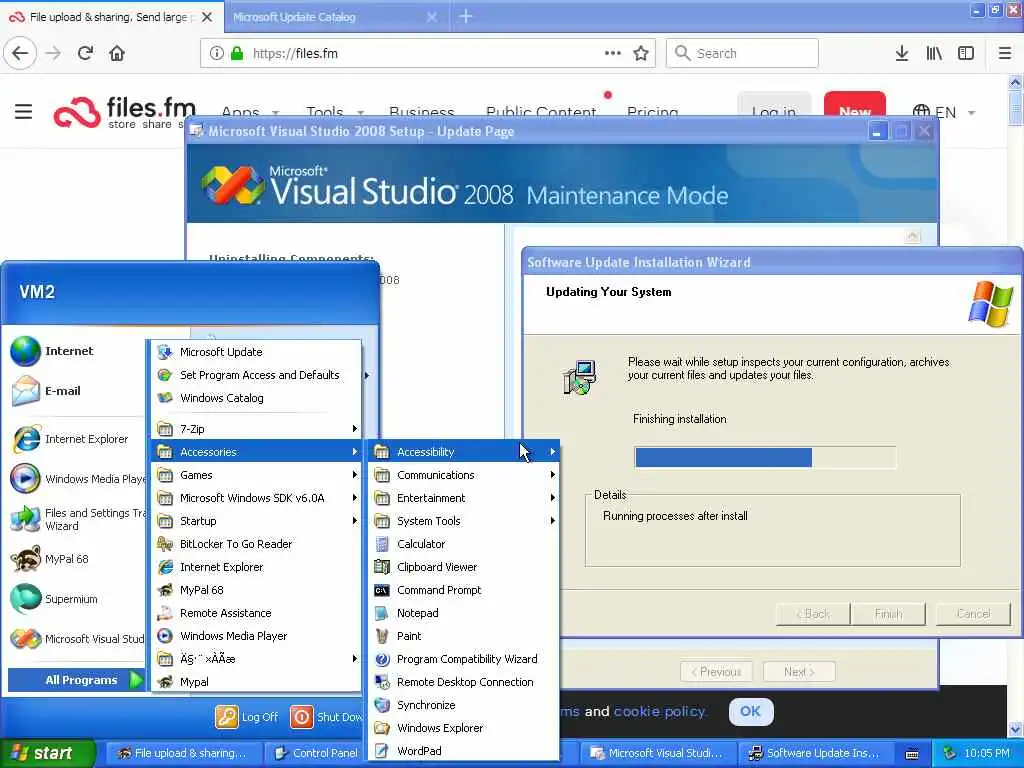Expand the Startup folder submenu

(x=256, y=520)
